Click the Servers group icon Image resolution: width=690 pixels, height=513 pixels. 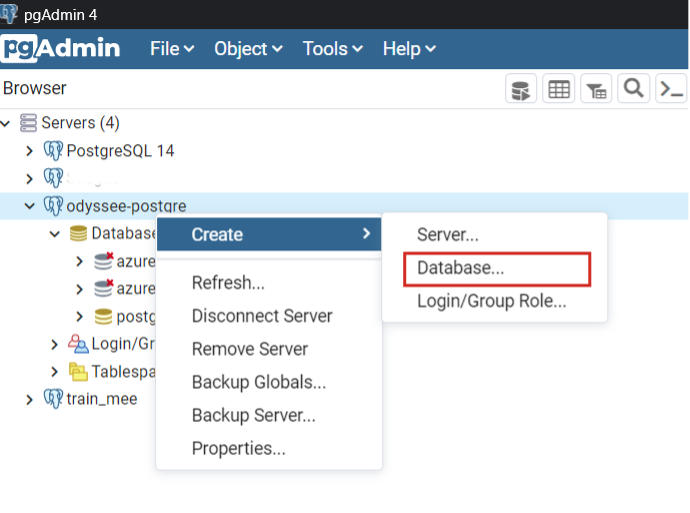tap(29, 123)
